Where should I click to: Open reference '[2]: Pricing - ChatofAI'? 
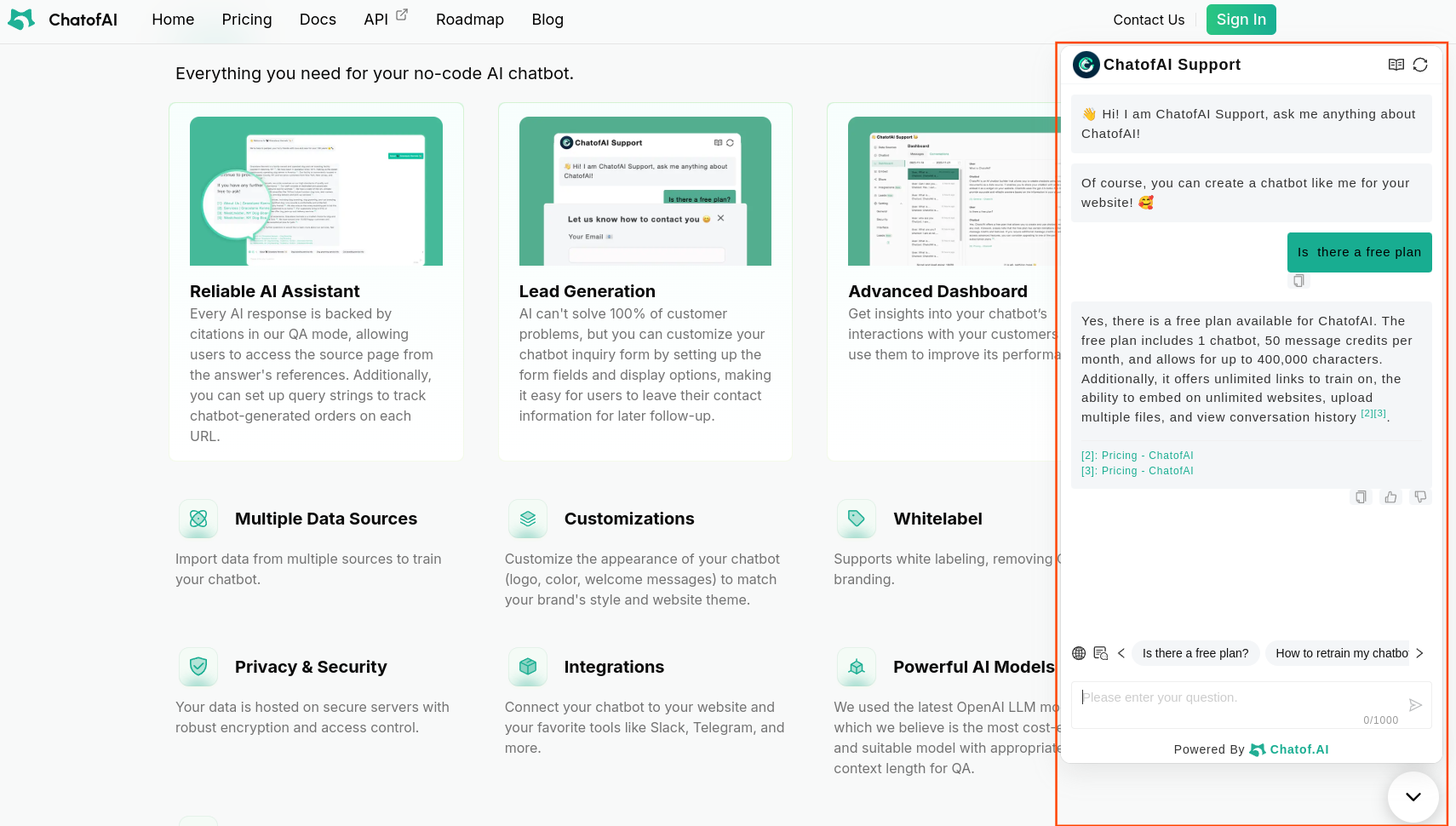click(1138, 456)
